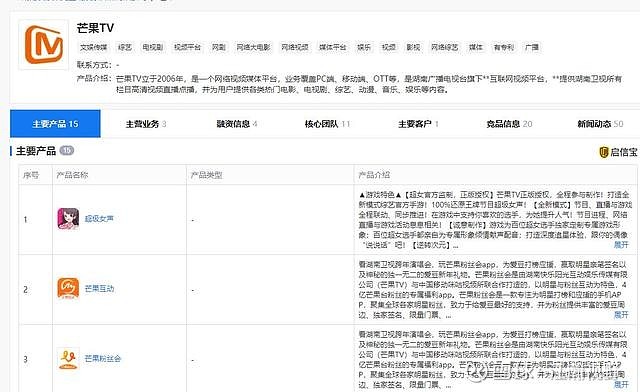Switch to the 核心团队 tab
Screen dimensions: 640x392
click(327, 124)
